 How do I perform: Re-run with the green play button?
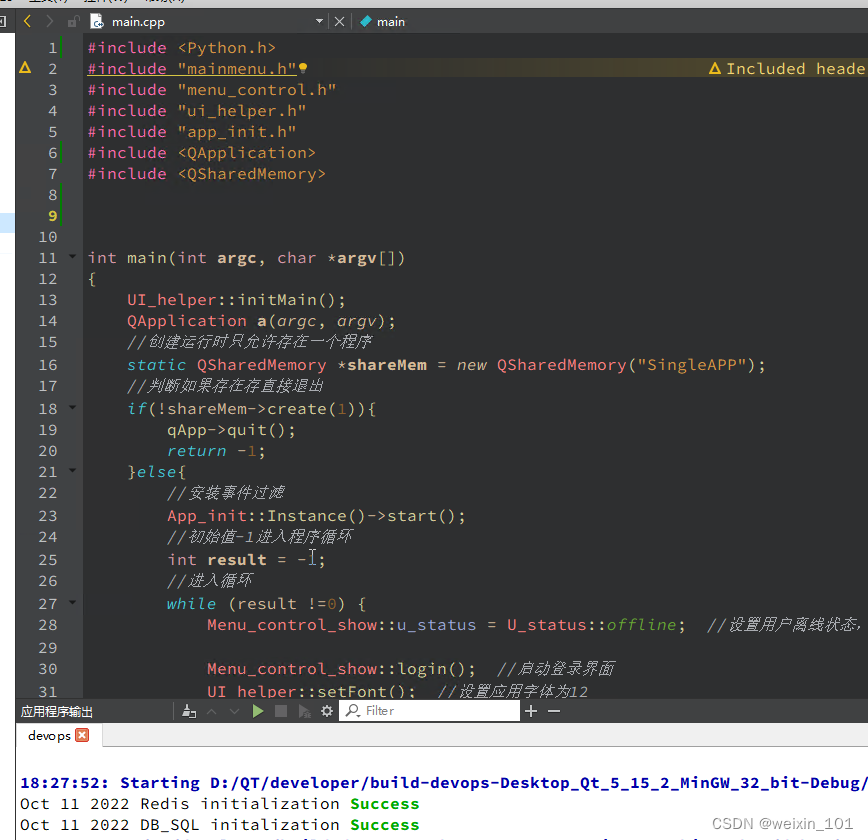[257, 711]
